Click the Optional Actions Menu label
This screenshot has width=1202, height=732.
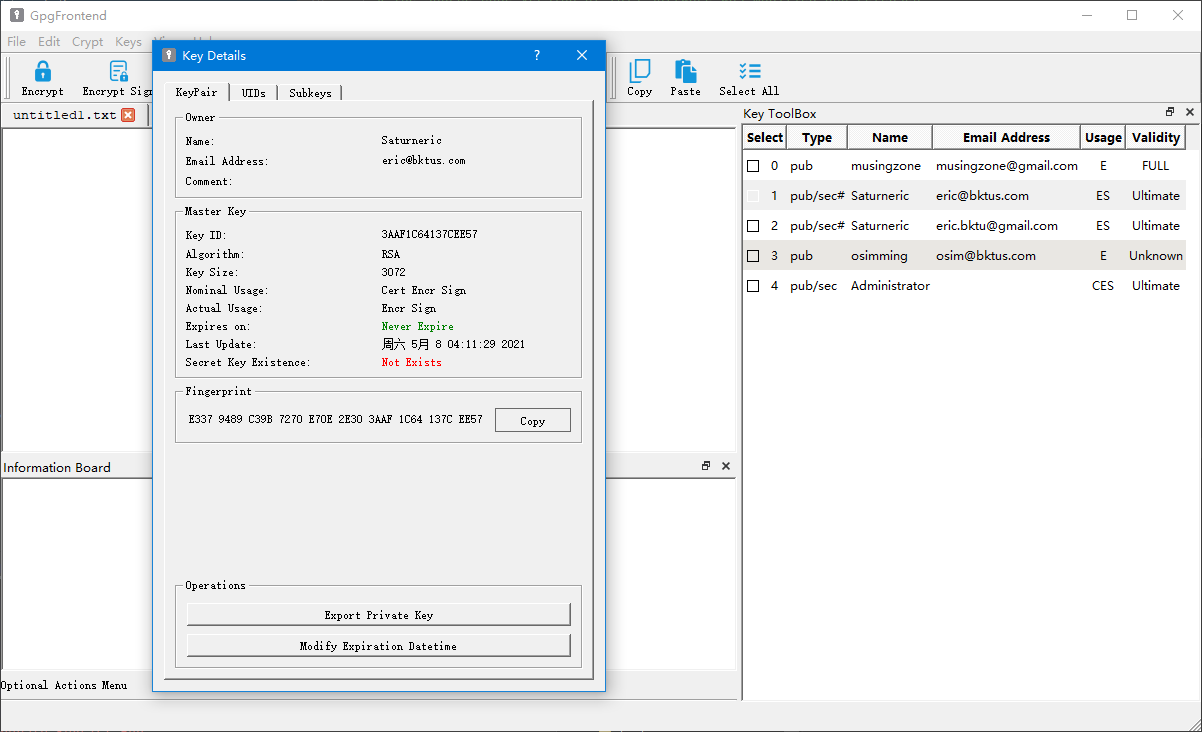click(64, 685)
